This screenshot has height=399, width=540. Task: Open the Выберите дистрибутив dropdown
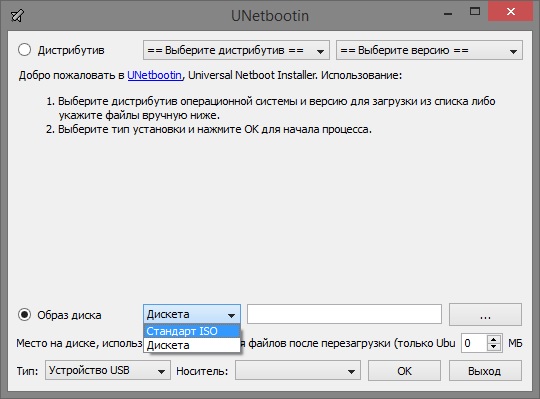pyautogui.click(x=236, y=50)
